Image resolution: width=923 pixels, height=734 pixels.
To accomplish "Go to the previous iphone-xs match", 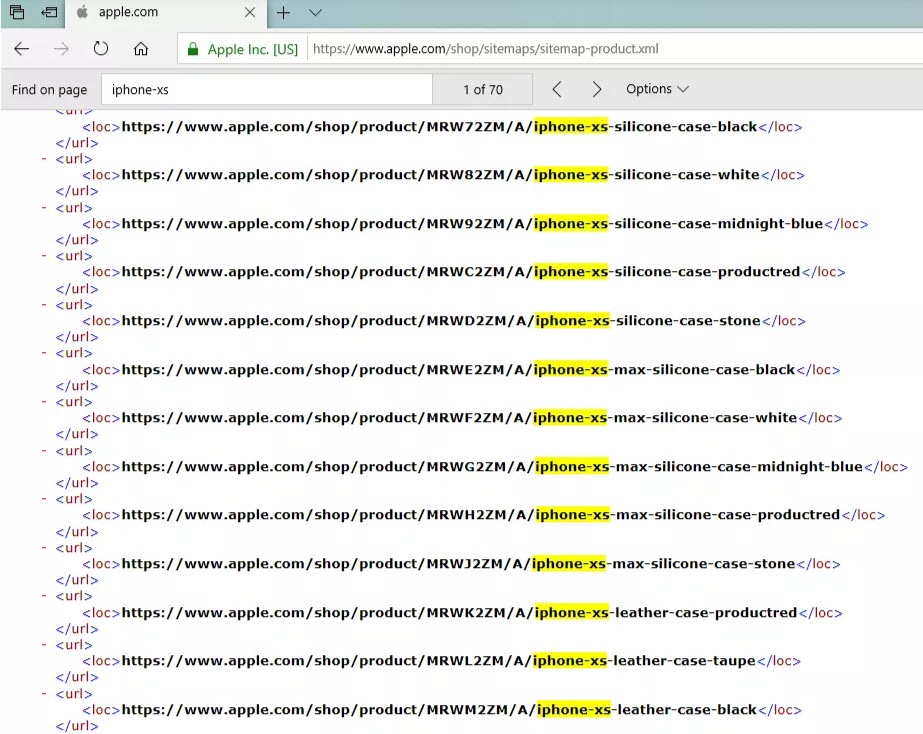I will [556, 89].
